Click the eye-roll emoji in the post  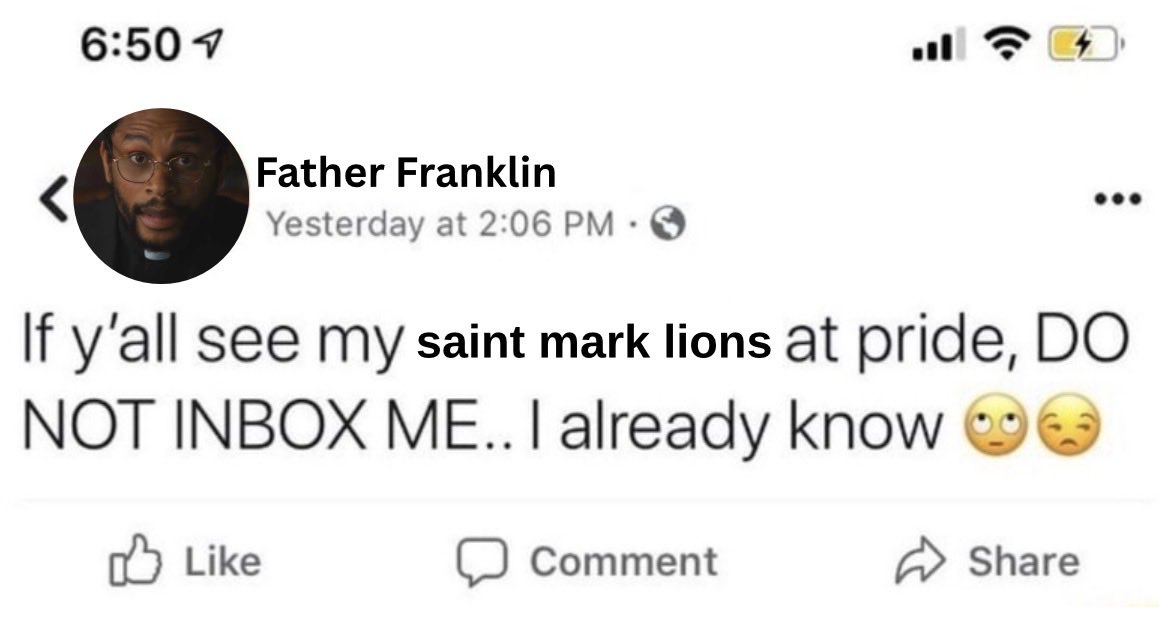[x=996, y=425]
